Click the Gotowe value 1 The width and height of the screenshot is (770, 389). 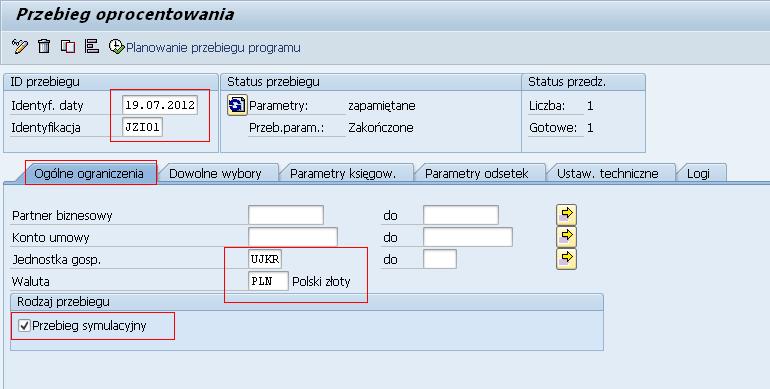tap(590, 128)
